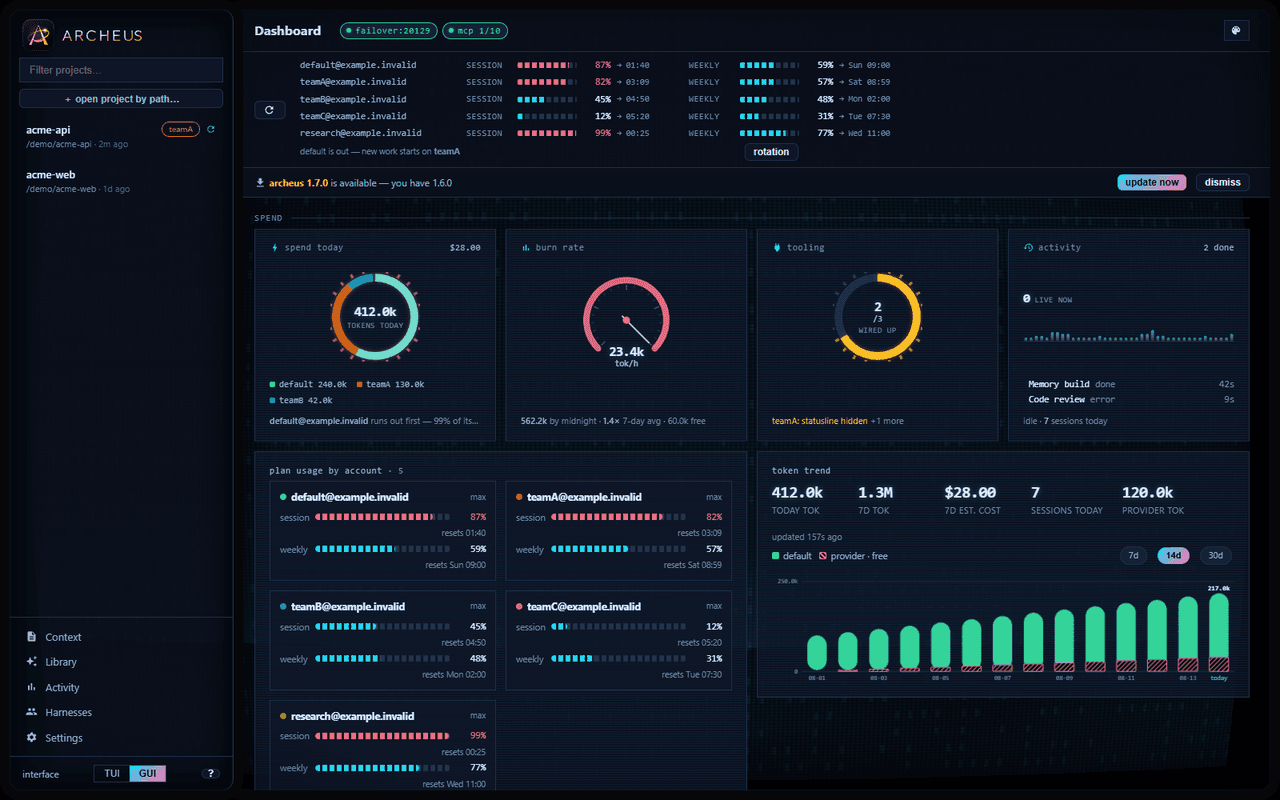Click the Archeus logo icon
The height and width of the screenshot is (800, 1280).
[38, 35]
